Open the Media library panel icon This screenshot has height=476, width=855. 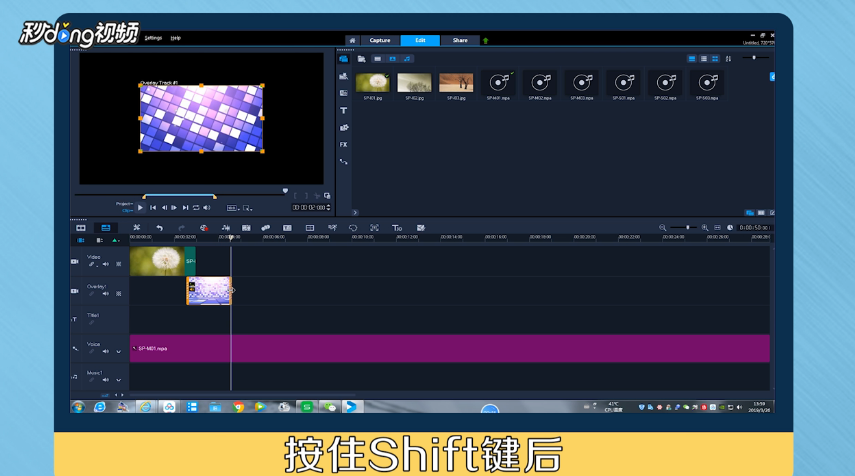pos(344,59)
